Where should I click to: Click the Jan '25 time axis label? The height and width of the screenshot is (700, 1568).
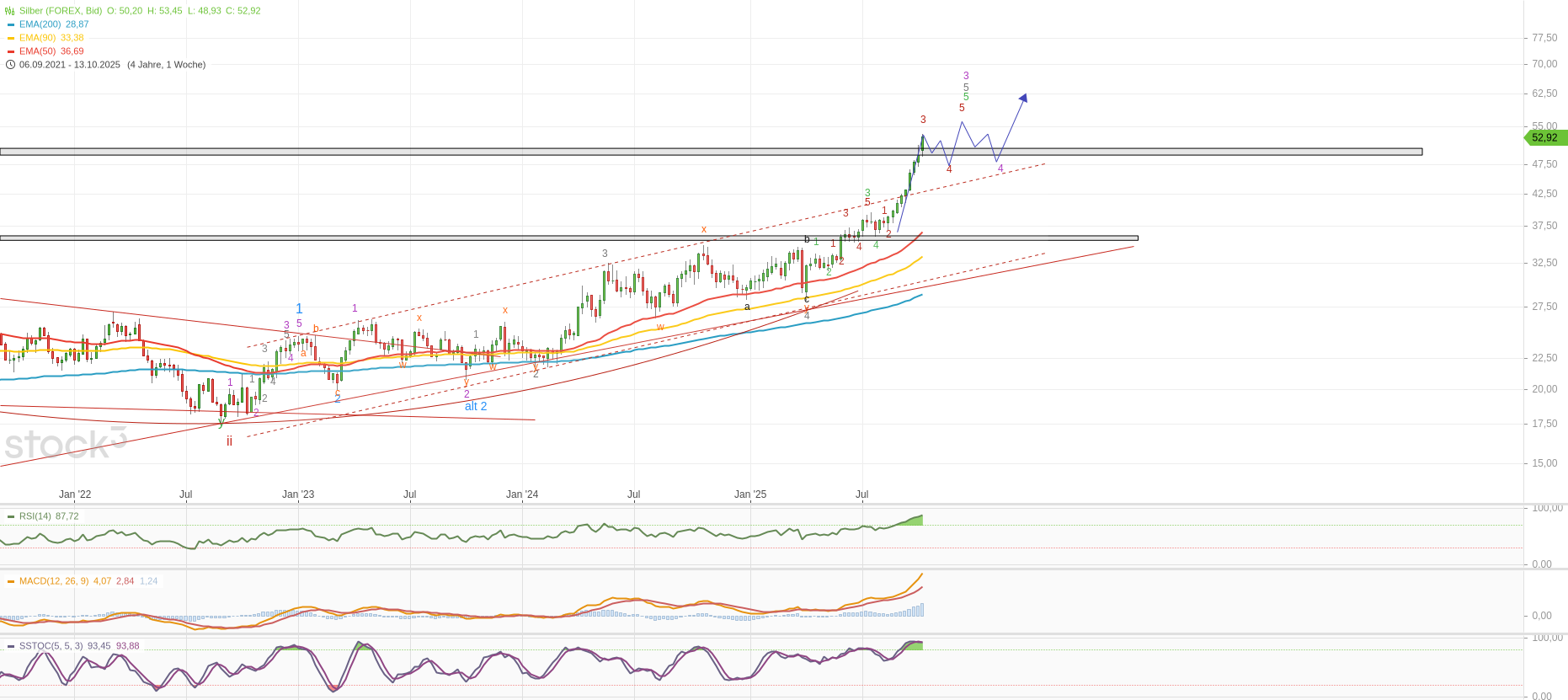(749, 494)
